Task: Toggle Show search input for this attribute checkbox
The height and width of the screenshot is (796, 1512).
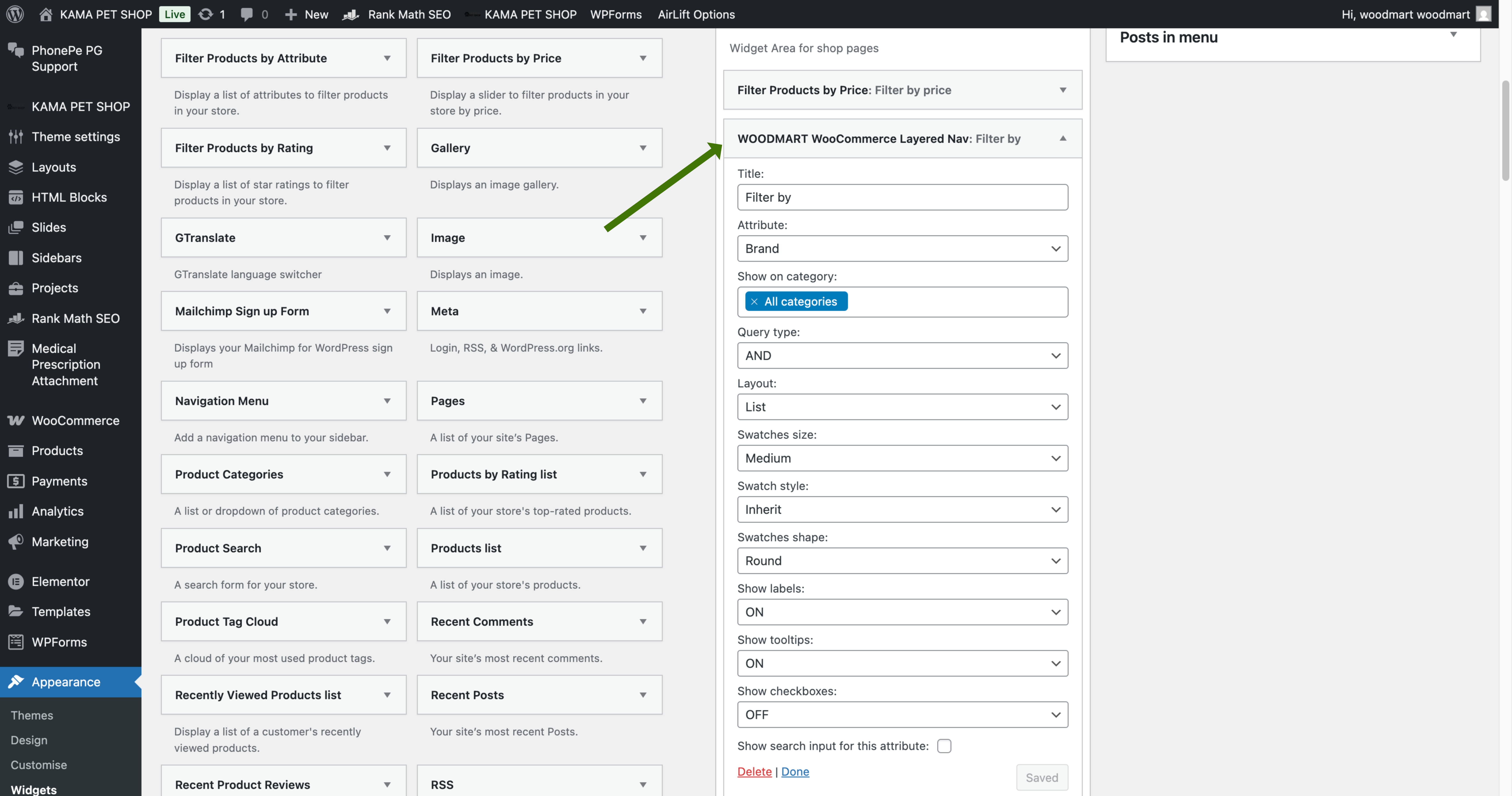Action: tap(944, 746)
